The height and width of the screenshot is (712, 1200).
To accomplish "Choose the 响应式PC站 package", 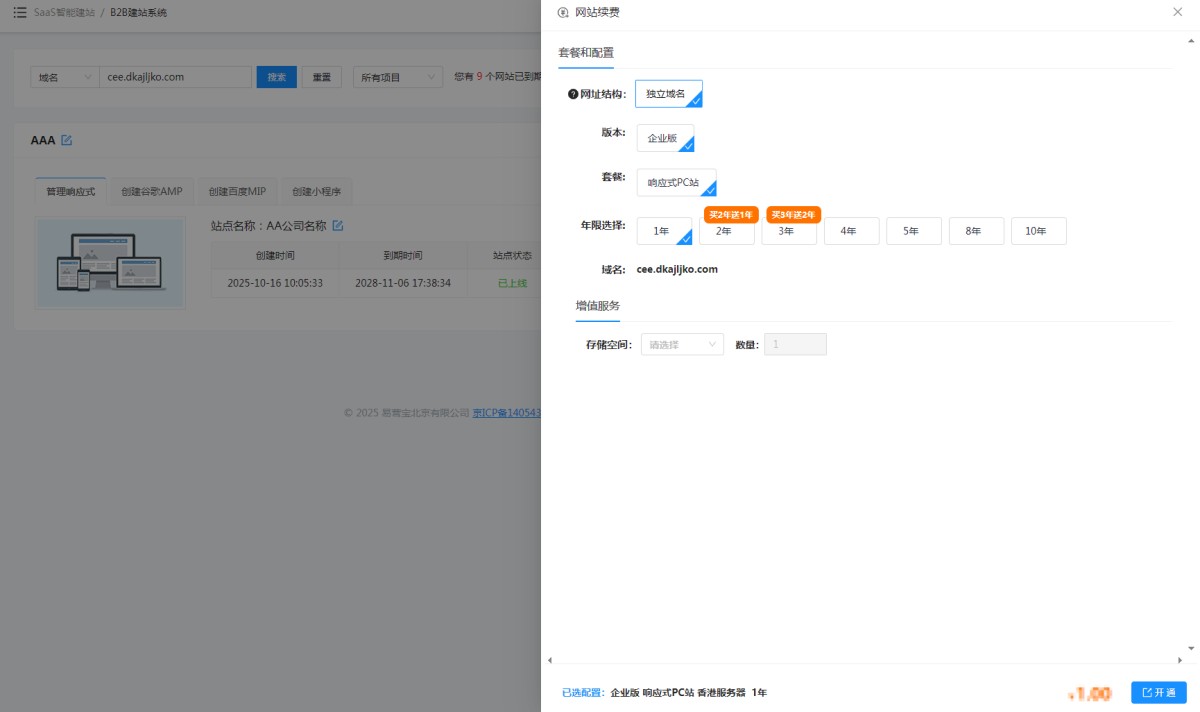I will [x=675, y=183].
